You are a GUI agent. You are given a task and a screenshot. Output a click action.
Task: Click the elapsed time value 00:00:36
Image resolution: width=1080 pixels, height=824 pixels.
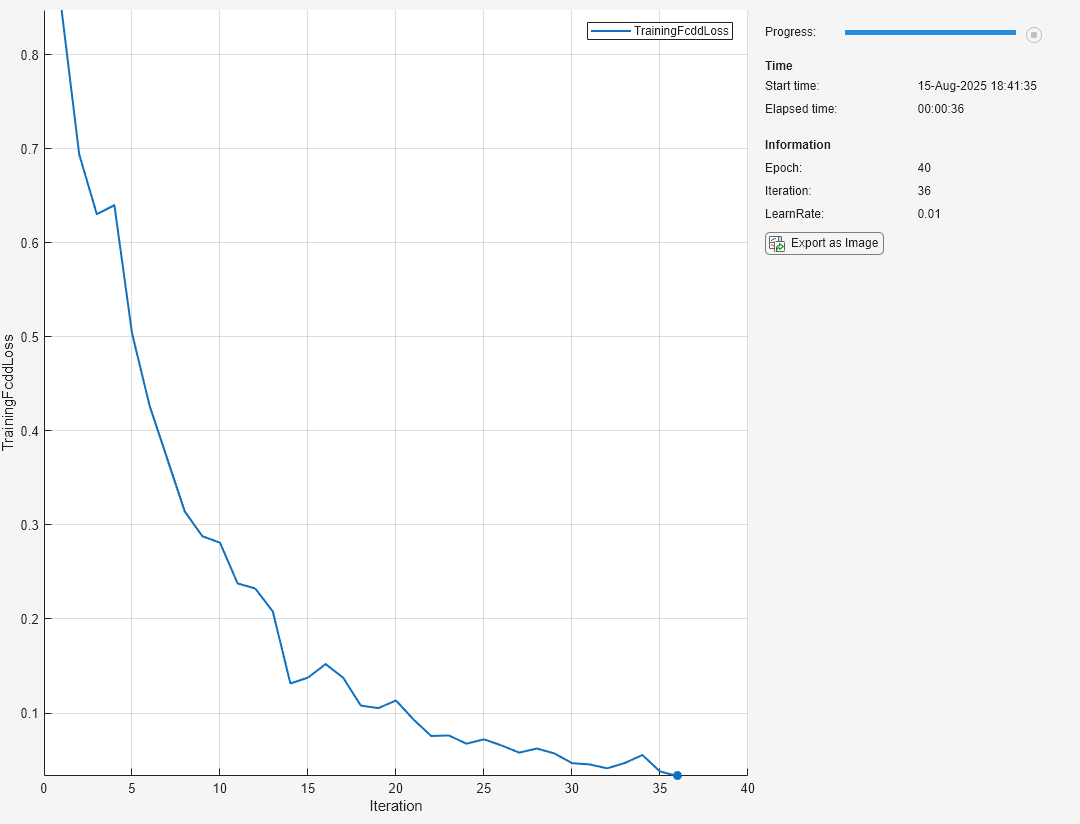pos(940,109)
